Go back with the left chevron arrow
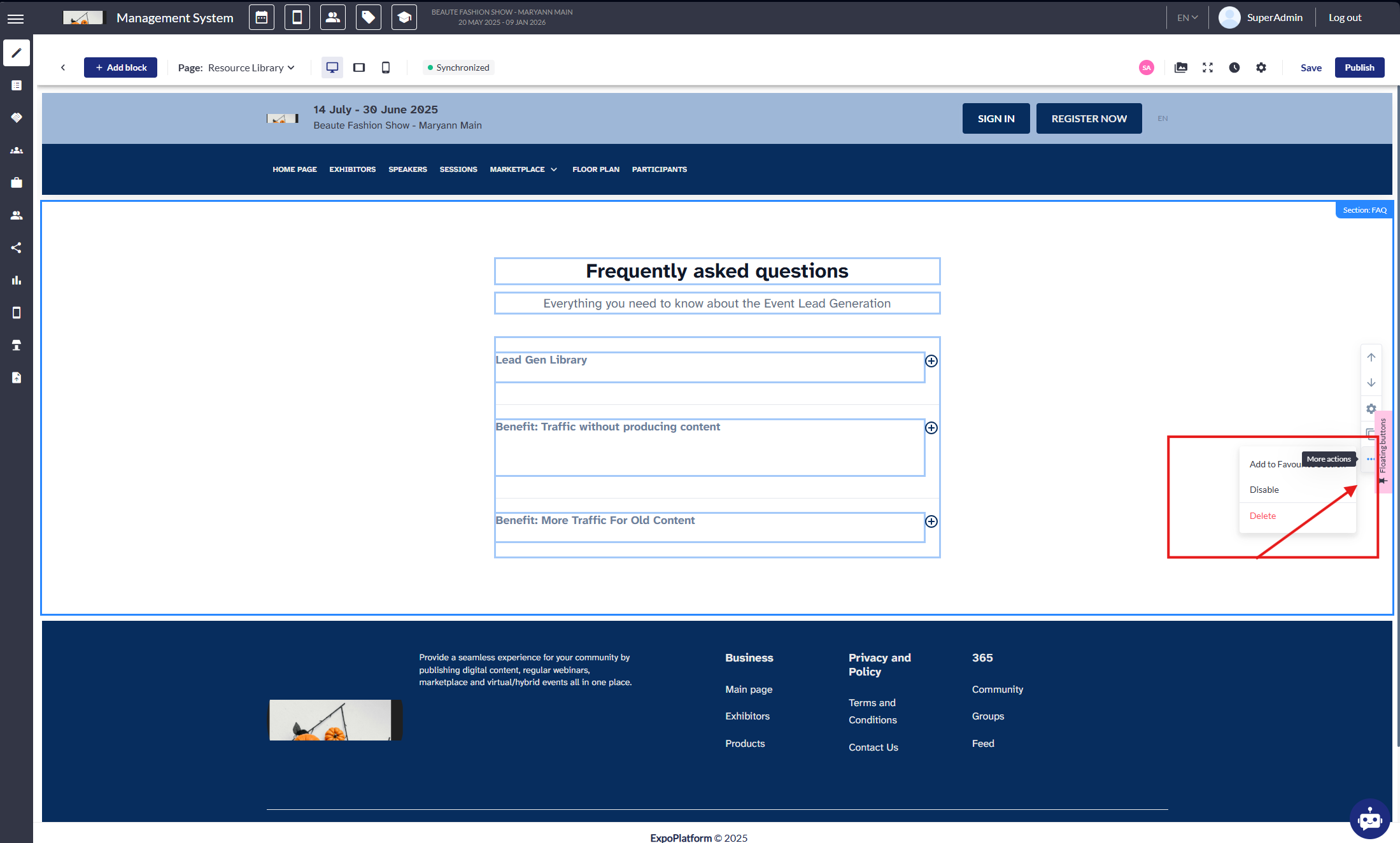This screenshot has width=1400, height=843. click(x=63, y=67)
